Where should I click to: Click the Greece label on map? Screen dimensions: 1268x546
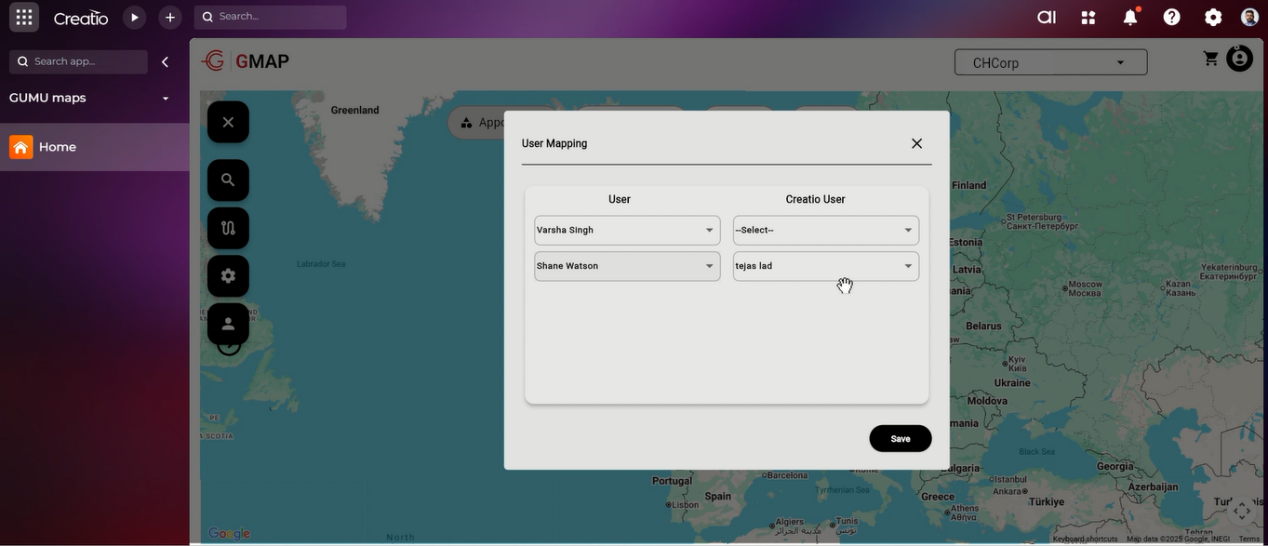938,497
